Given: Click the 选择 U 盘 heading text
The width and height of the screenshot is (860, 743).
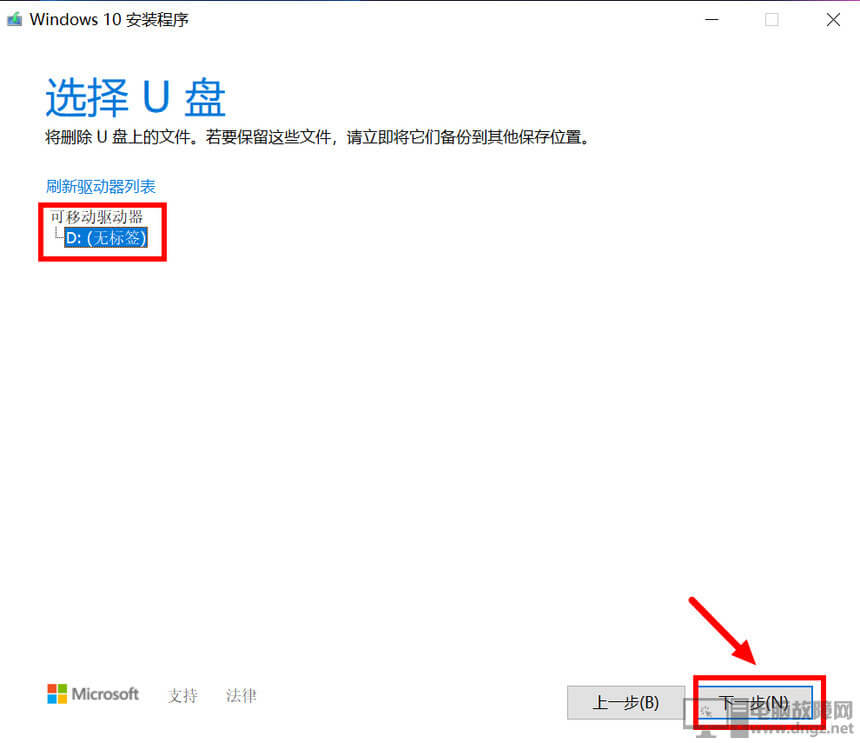Looking at the screenshot, I should coord(135,98).
